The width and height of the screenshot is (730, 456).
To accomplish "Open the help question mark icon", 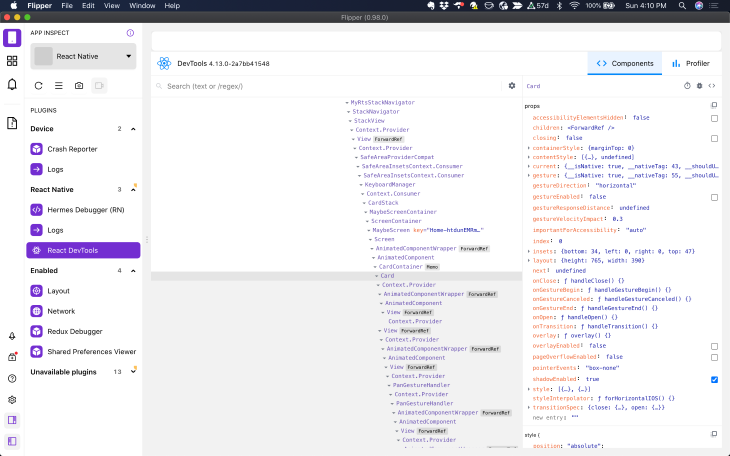I will [12, 379].
